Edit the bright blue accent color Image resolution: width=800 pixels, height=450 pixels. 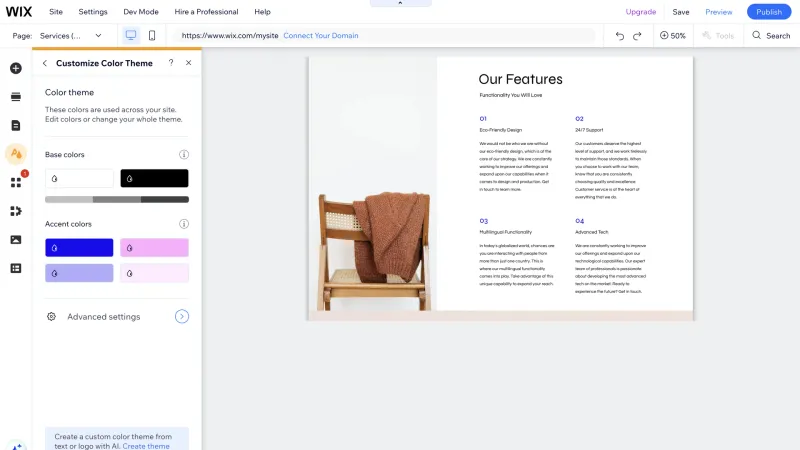(x=79, y=247)
